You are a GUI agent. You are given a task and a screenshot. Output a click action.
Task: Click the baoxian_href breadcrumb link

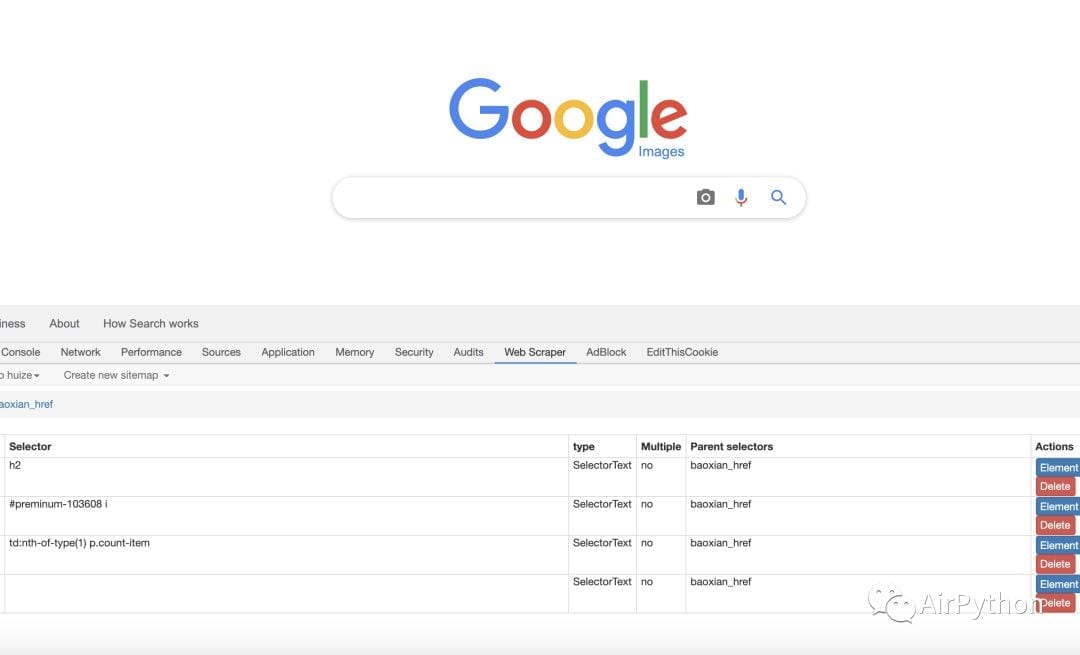[26, 404]
